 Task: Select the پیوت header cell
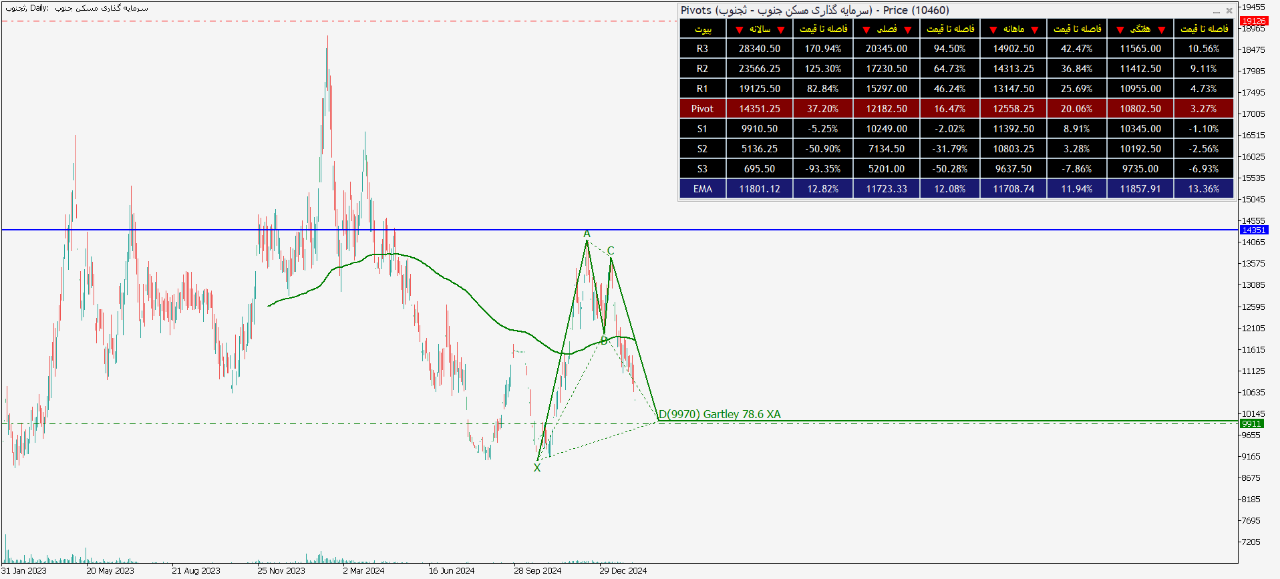702,29
